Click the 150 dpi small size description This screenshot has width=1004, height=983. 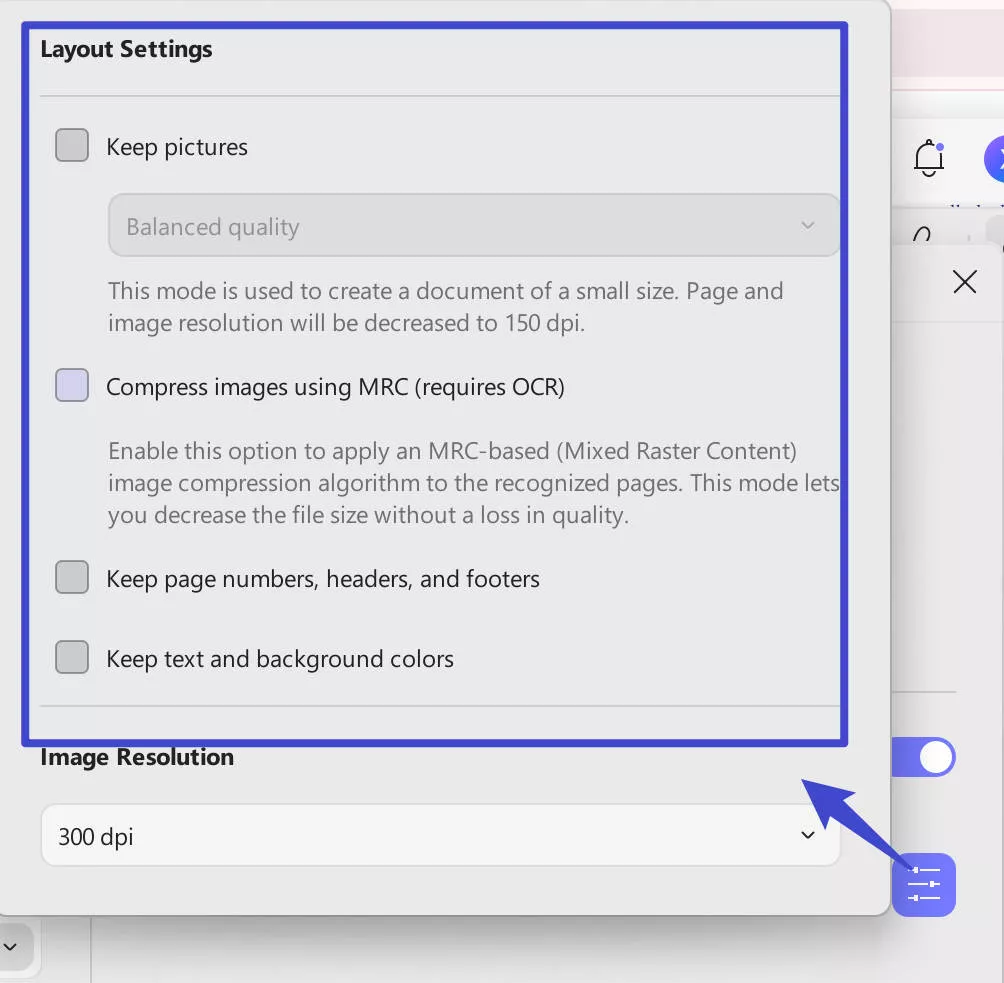[x=445, y=307]
